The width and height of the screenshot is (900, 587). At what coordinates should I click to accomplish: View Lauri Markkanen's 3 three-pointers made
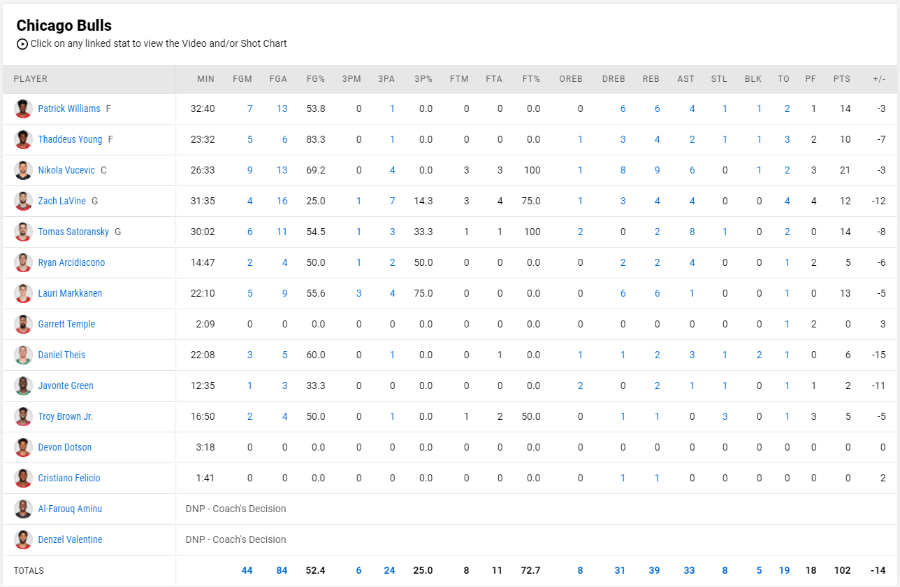point(359,293)
